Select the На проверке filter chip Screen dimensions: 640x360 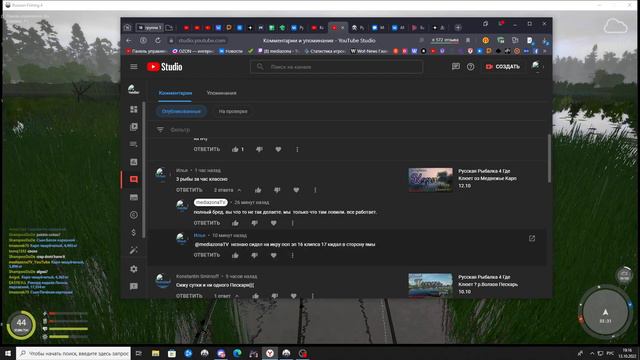click(x=233, y=111)
